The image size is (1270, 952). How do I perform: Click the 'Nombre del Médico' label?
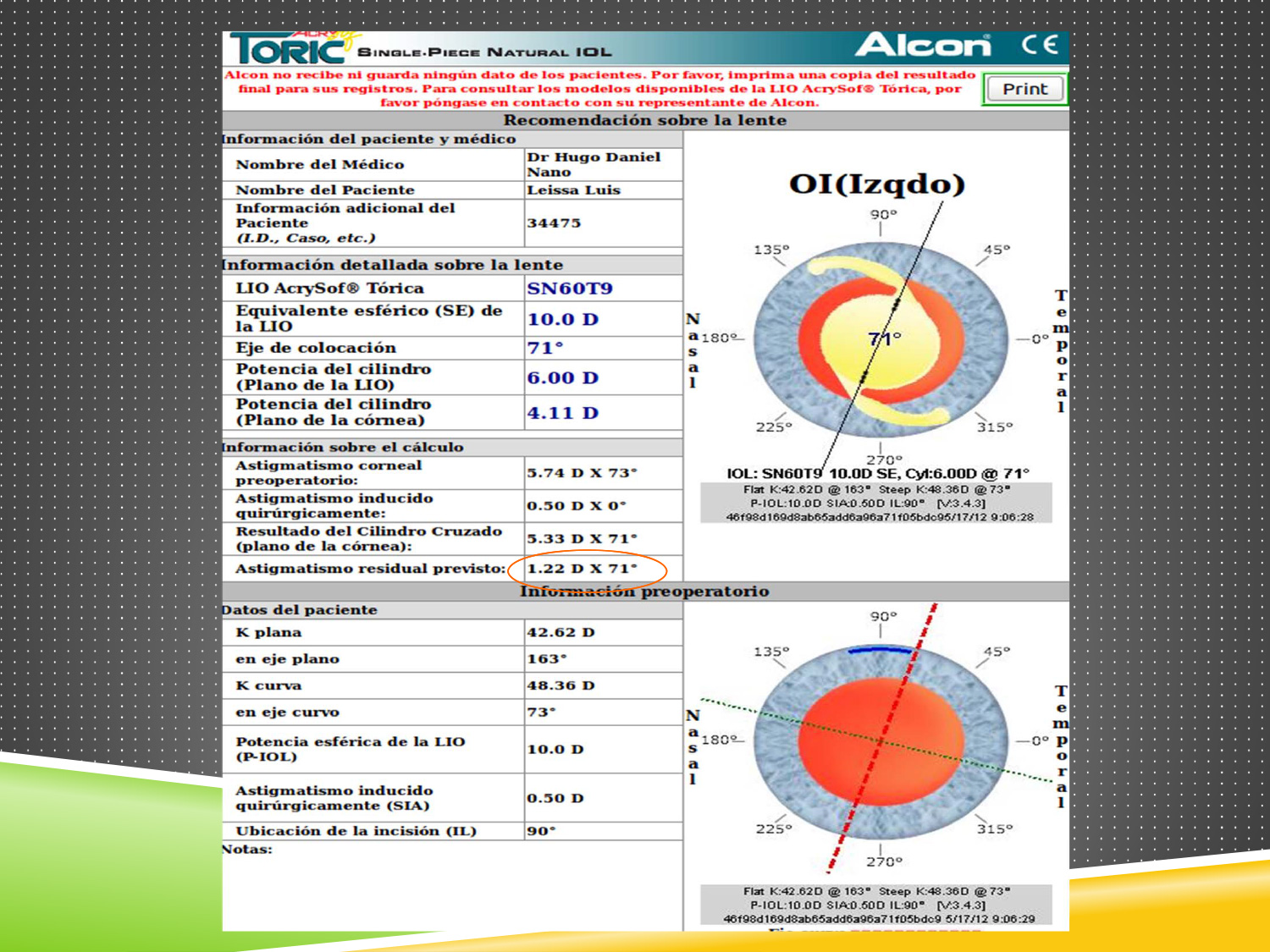pyautogui.click(x=320, y=164)
